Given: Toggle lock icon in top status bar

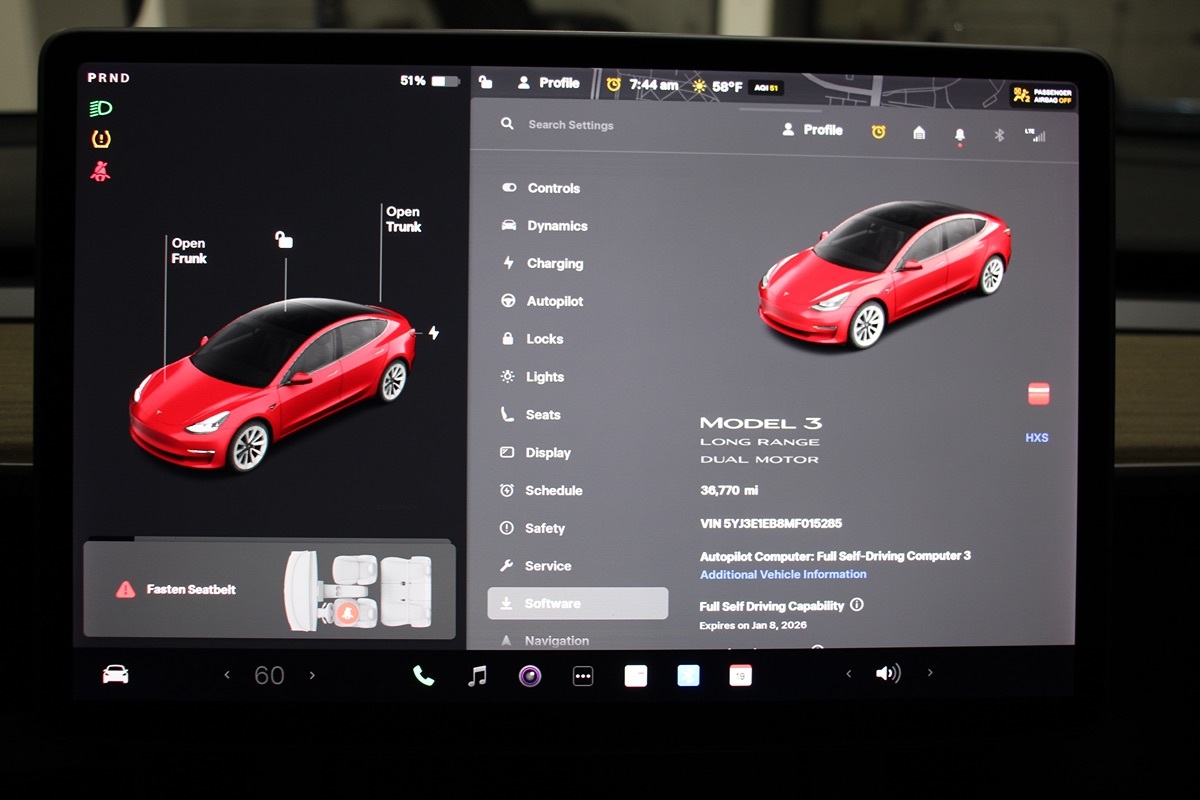Looking at the screenshot, I should click(486, 83).
